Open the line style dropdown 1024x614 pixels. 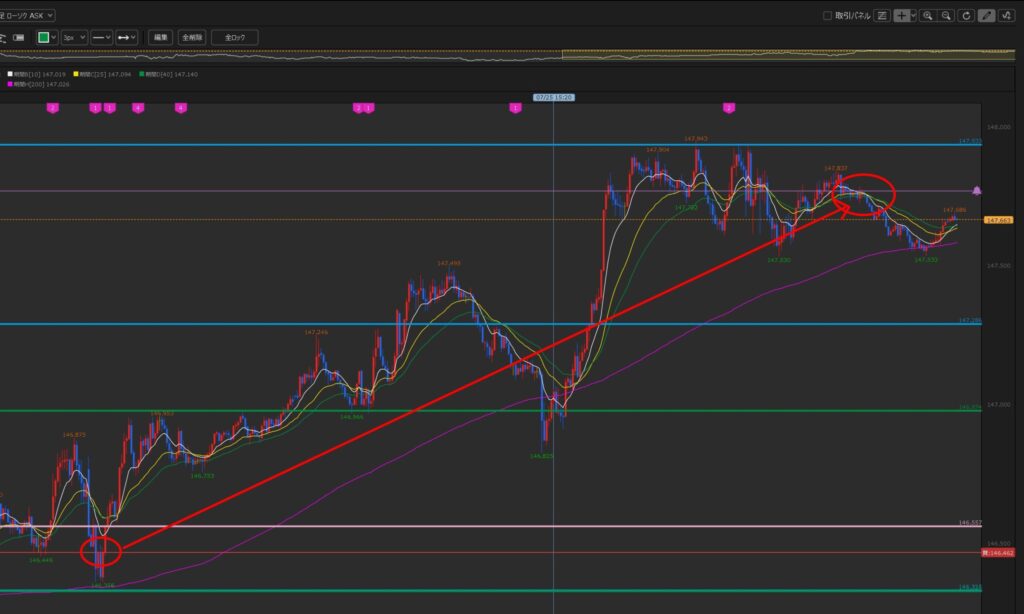(x=101, y=37)
